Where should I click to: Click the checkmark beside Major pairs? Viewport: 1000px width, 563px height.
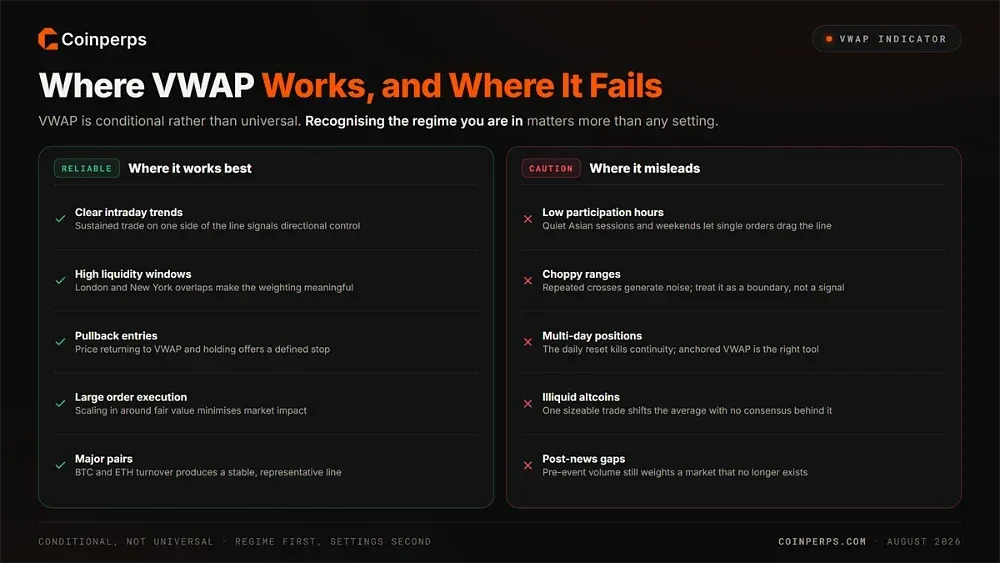click(x=61, y=465)
